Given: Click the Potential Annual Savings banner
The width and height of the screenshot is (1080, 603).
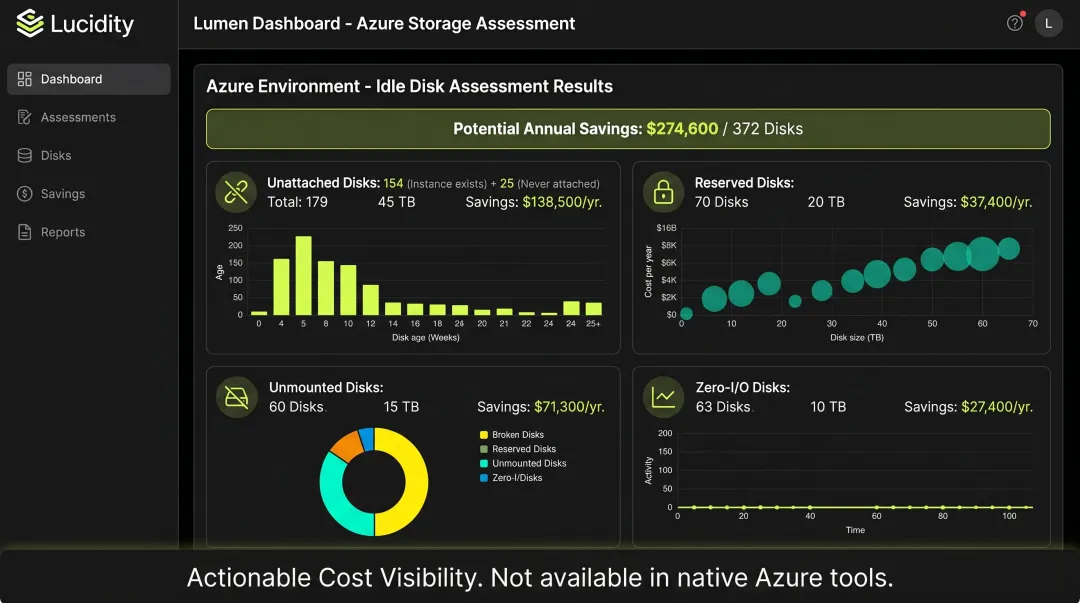Looking at the screenshot, I should coord(628,129).
